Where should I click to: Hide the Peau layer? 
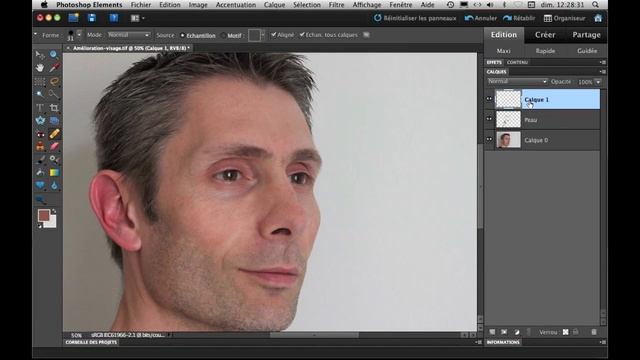click(x=489, y=119)
